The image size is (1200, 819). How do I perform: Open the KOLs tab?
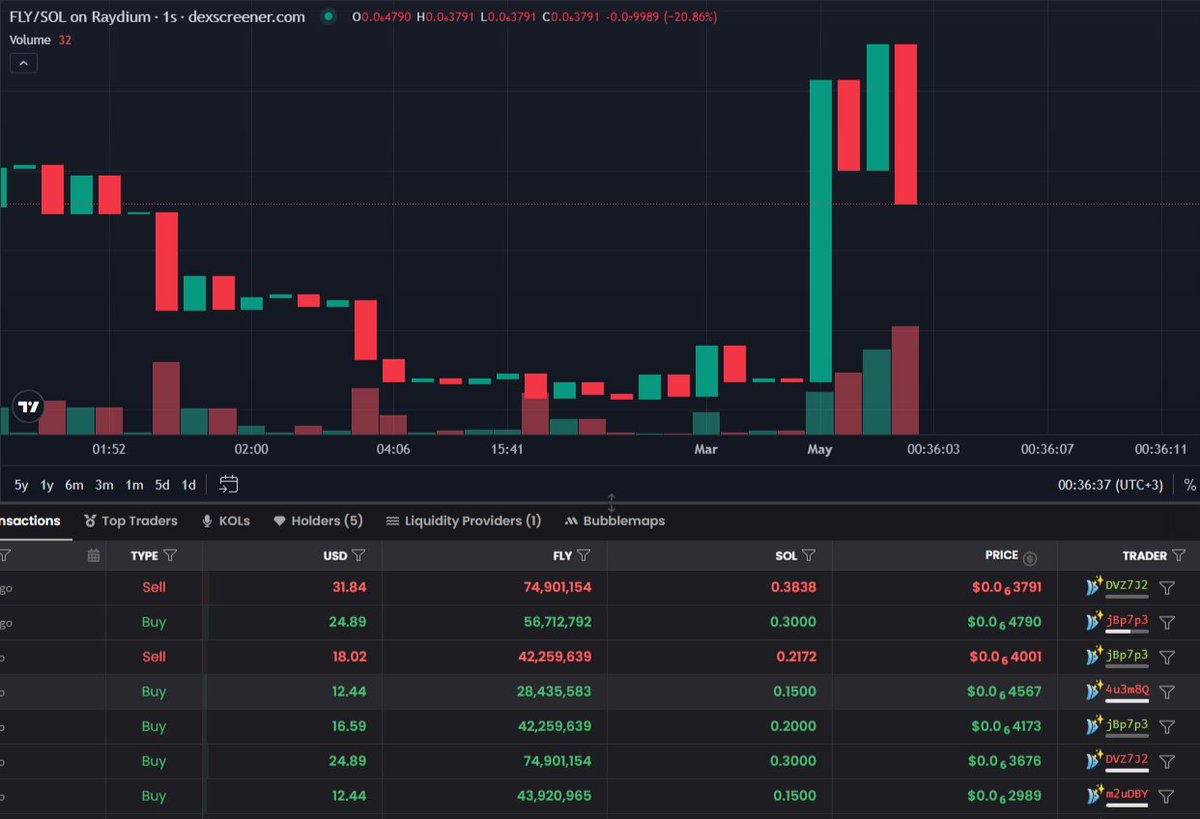tap(226, 521)
